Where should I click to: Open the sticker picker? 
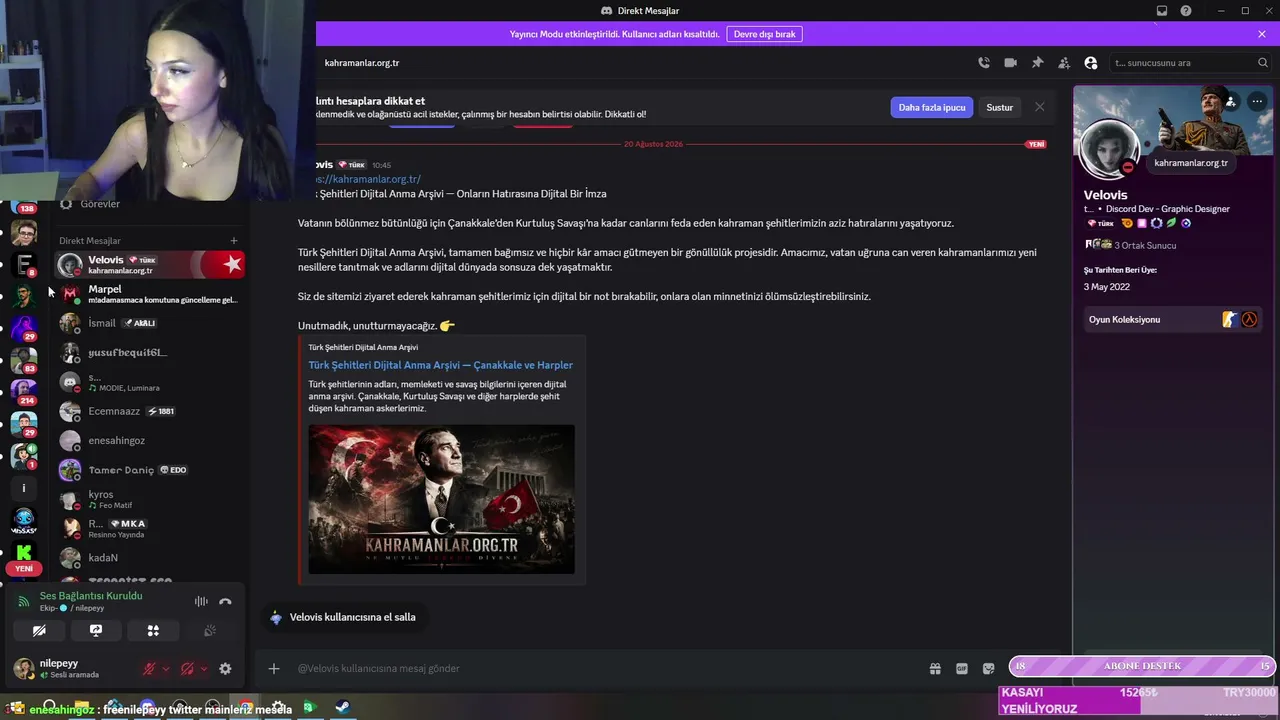(x=989, y=668)
